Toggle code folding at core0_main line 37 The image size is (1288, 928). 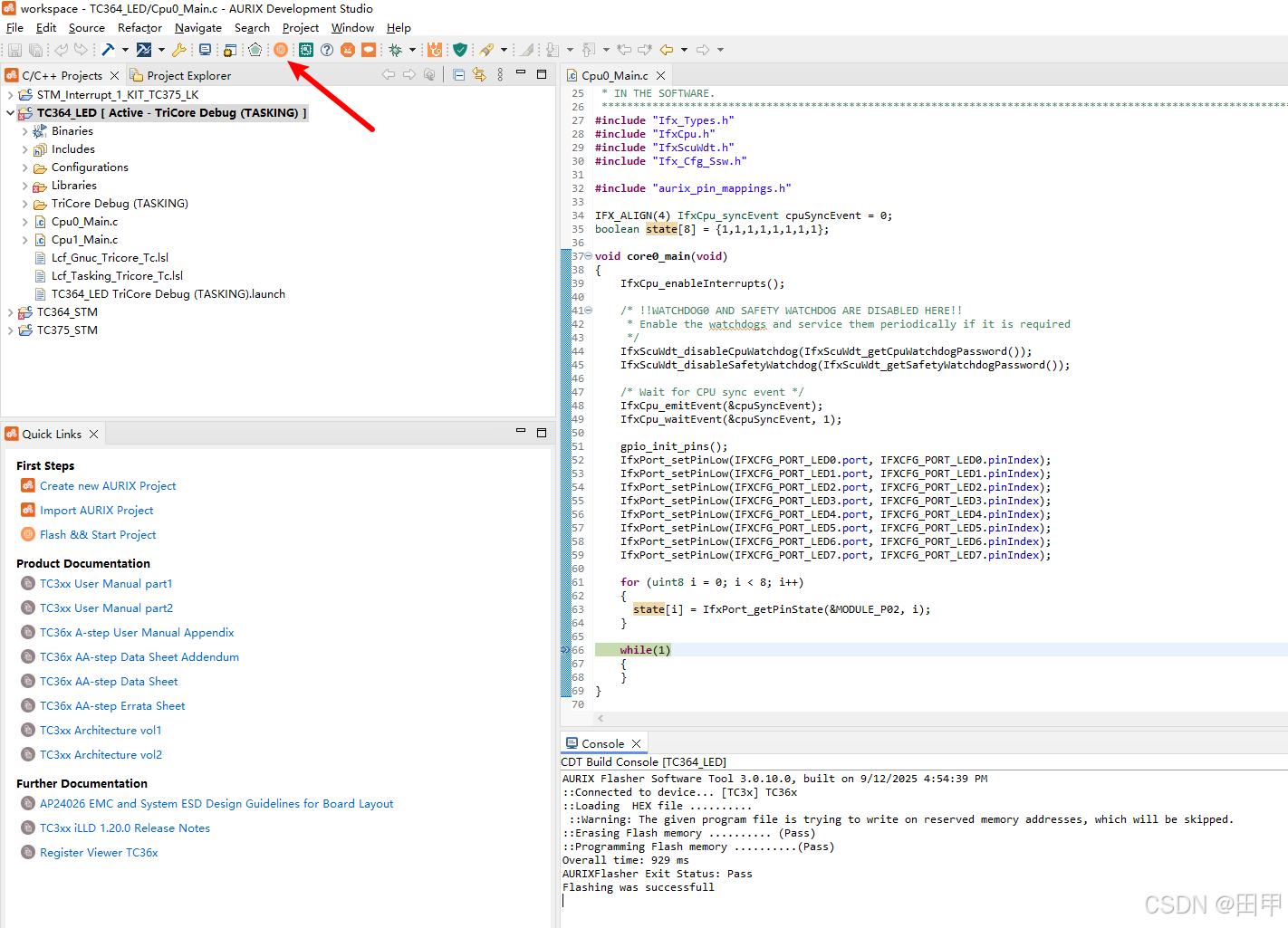tap(588, 256)
